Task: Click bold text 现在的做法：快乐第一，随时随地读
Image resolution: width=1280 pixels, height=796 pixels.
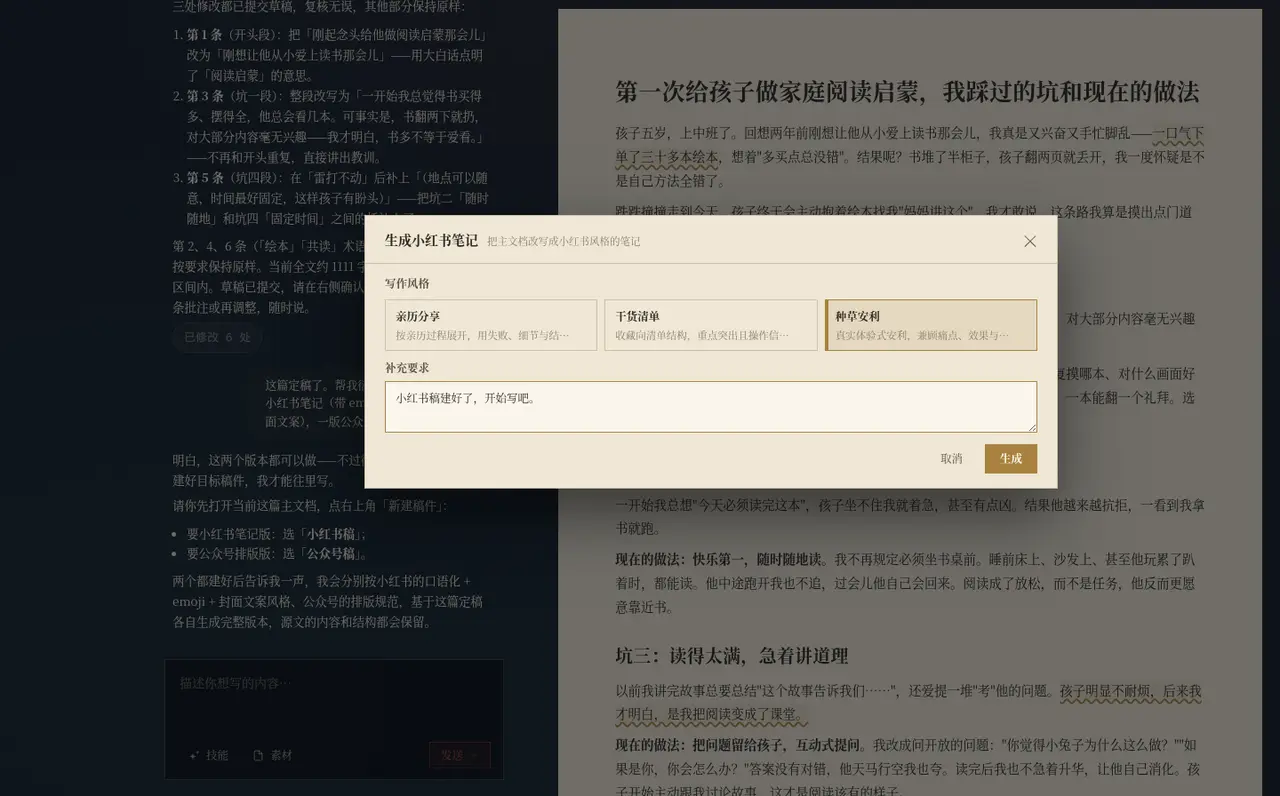Action: click(x=718, y=560)
